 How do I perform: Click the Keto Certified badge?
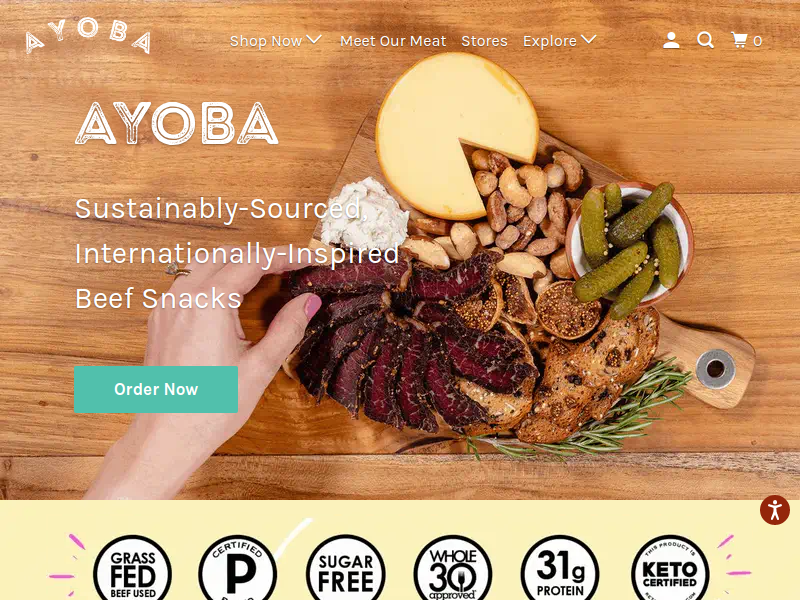[x=670, y=570]
